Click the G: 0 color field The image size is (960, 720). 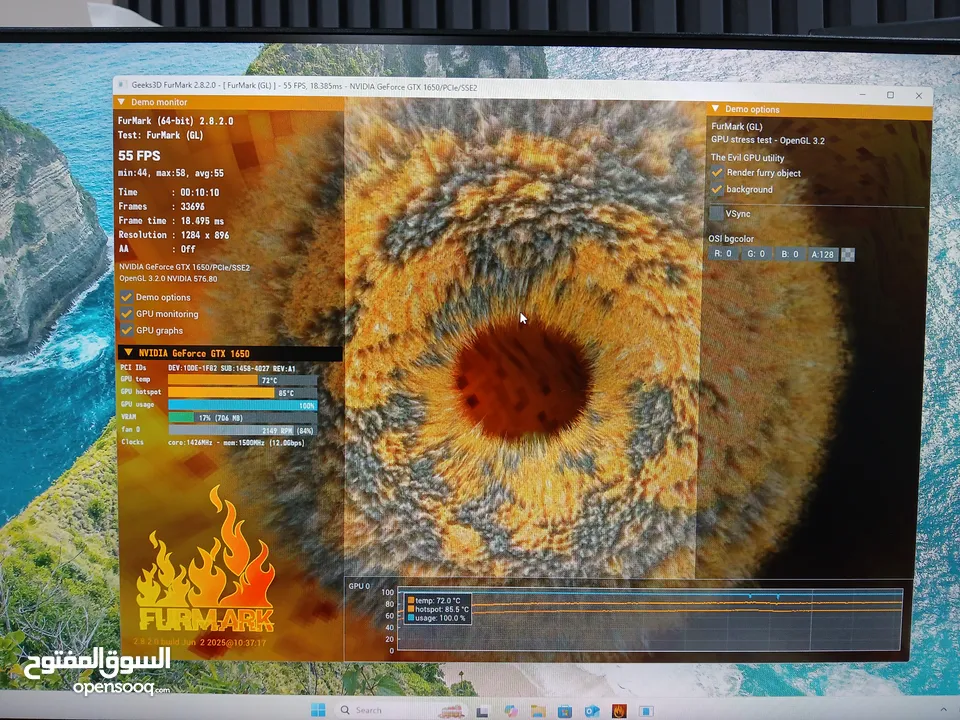(756, 253)
